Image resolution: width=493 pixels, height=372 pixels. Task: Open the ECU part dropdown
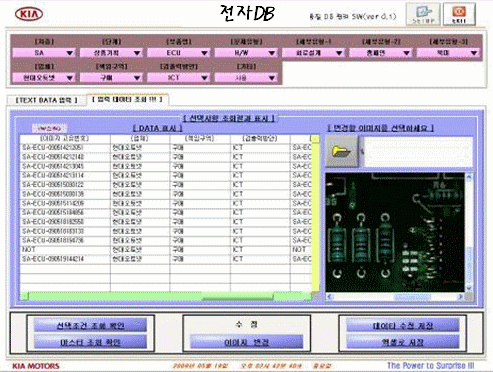tap(178, 53)
